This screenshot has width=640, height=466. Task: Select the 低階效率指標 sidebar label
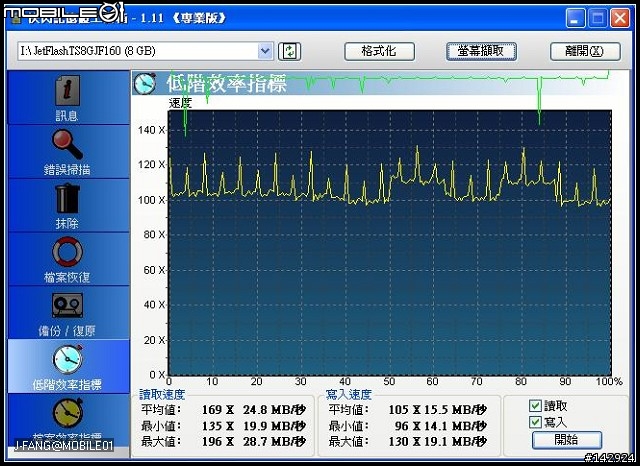pyautogui.click(x=67, y=385)
